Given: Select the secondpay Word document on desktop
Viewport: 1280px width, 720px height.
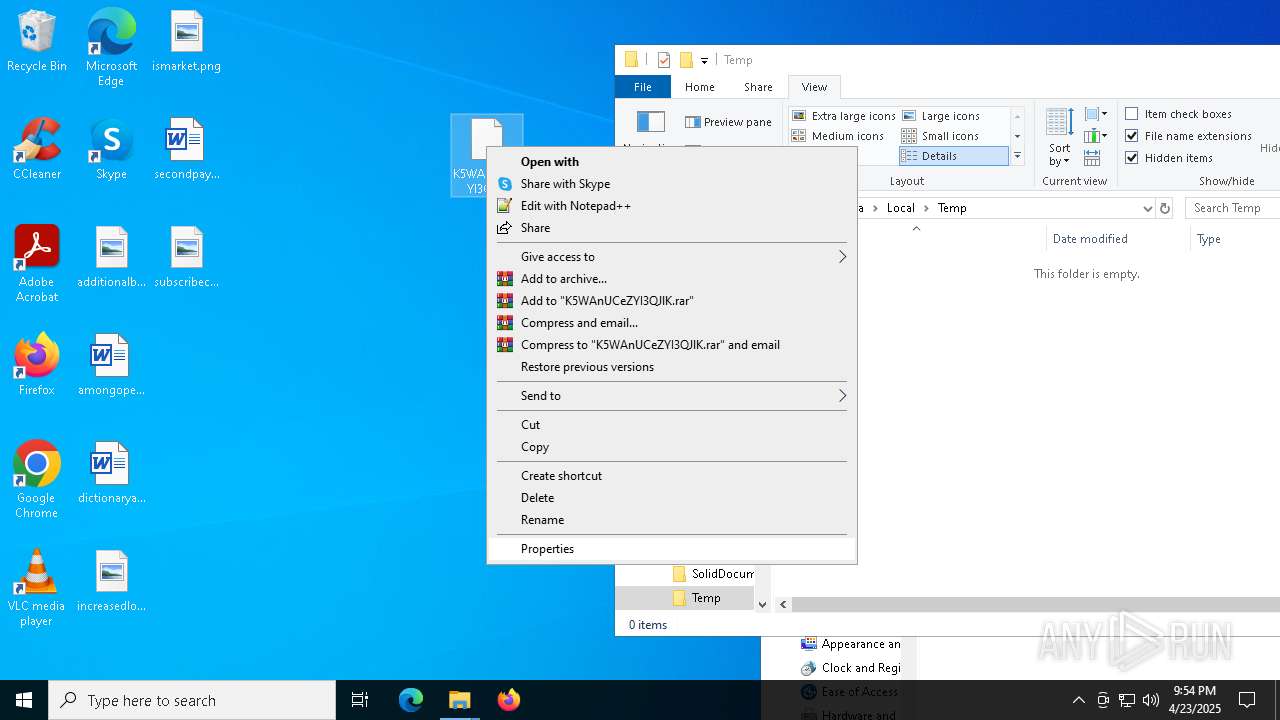Looking at the screenshot, I should pyautogui.click(x=186, y=149).
